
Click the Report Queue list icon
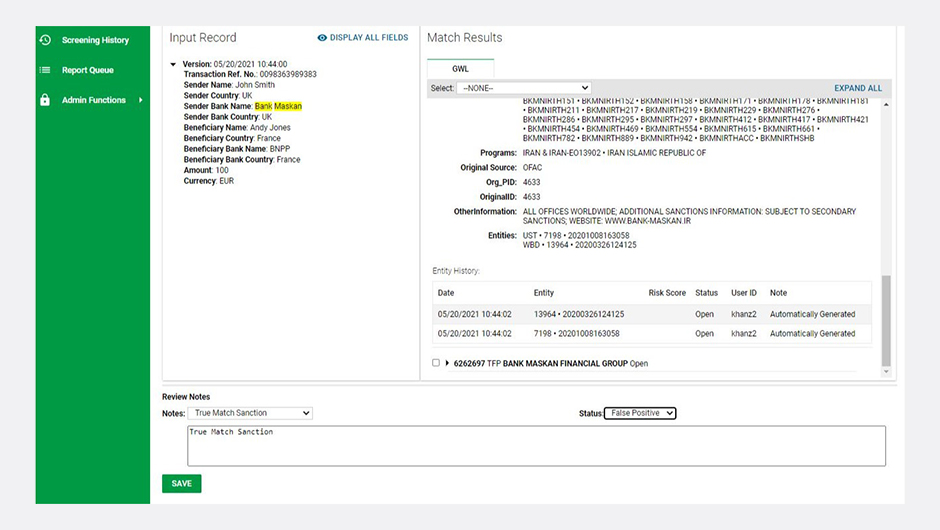(45, 70)
